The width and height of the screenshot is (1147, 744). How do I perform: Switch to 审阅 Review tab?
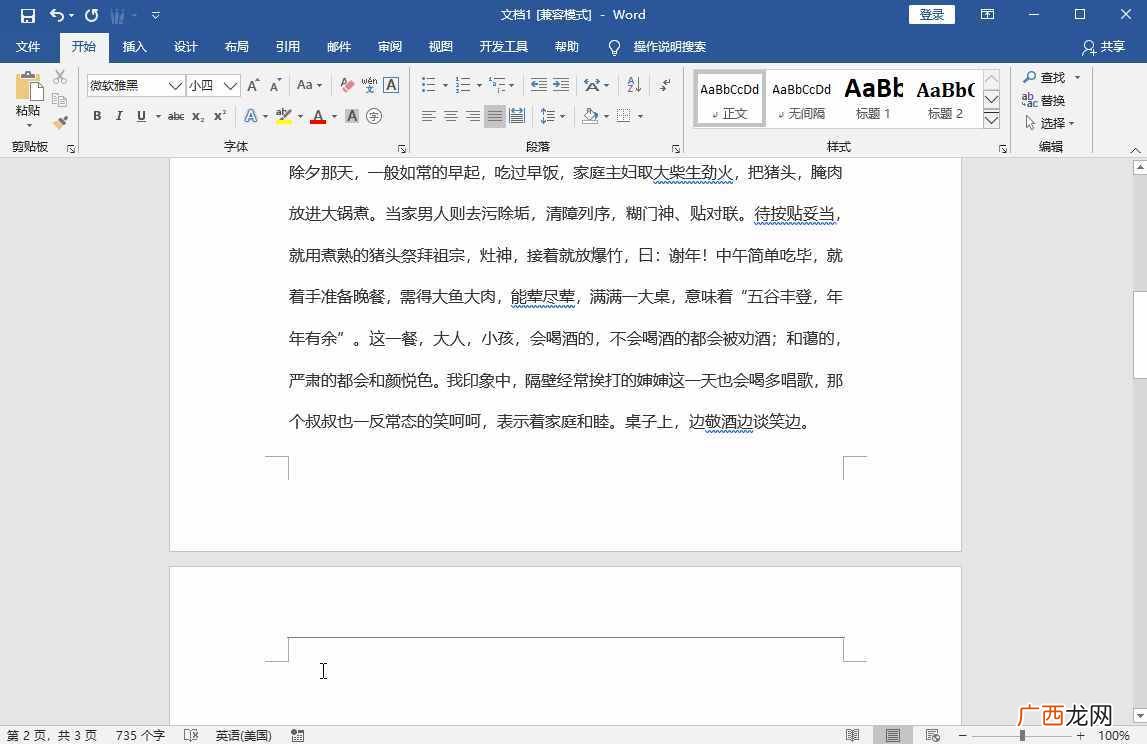pos(390,47)
